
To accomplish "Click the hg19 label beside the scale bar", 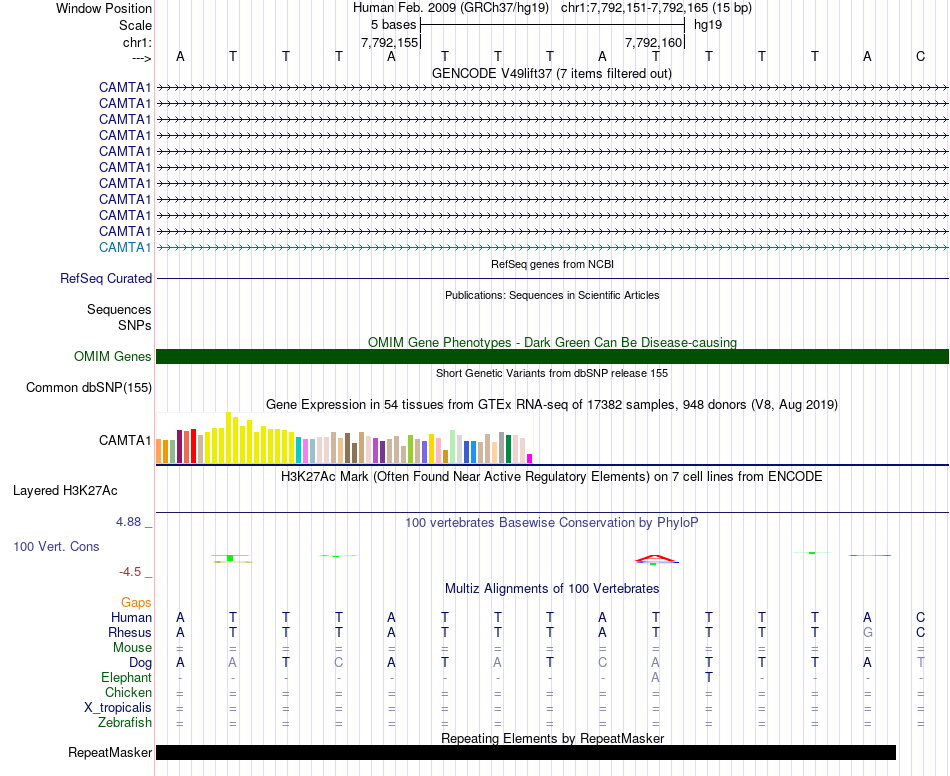I will coord(708,25).
